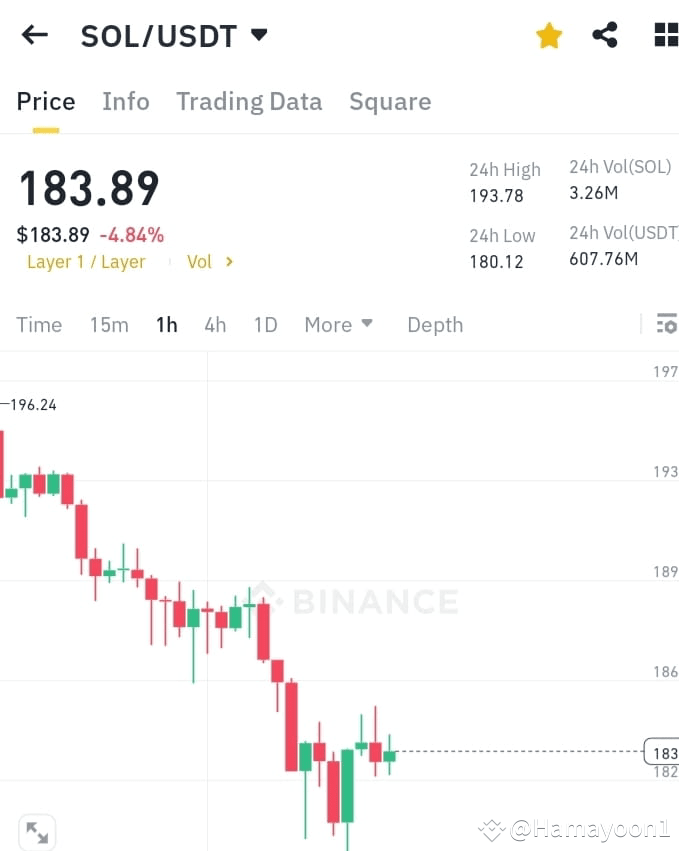Select the 15m timeframe

coord(109,324)
